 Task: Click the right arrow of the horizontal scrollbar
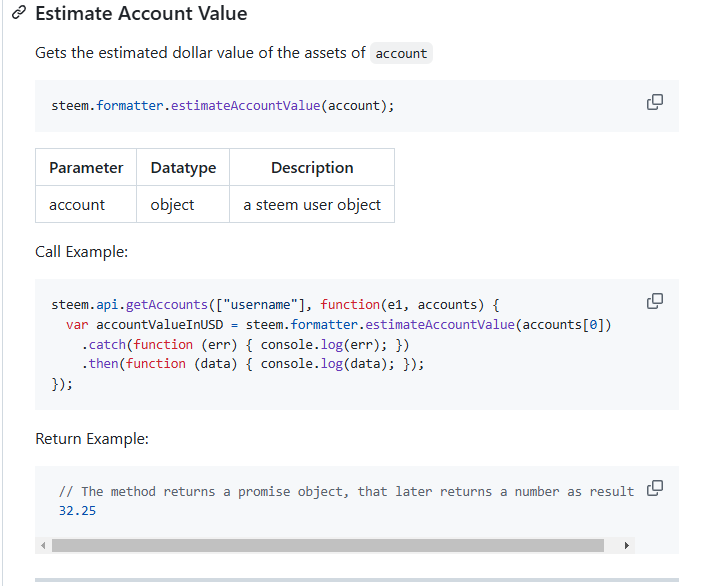pos(626,545)
